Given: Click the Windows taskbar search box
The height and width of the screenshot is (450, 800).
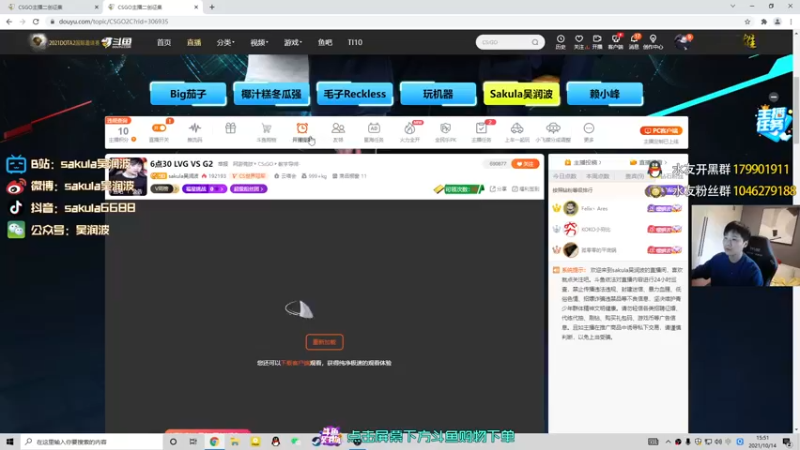Looking at the screenshot, I should (92, 441).
